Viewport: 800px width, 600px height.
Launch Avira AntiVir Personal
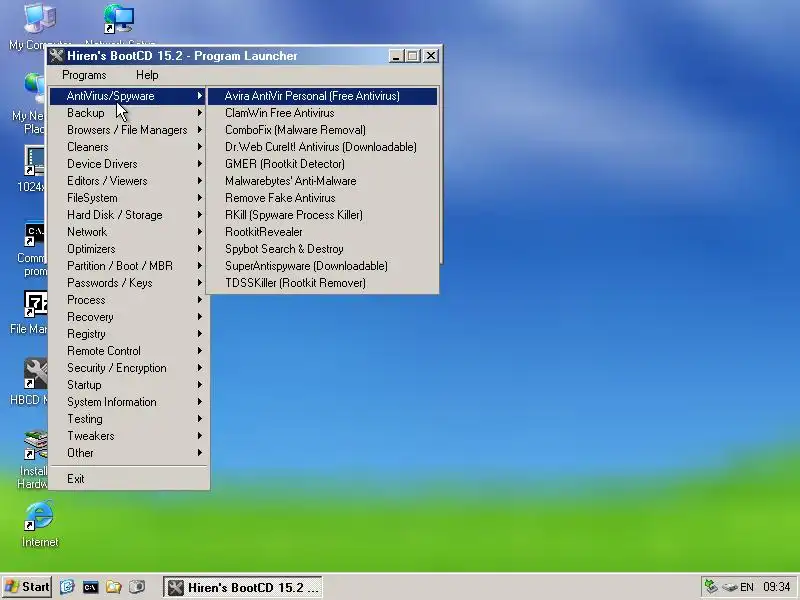point(322,96)
